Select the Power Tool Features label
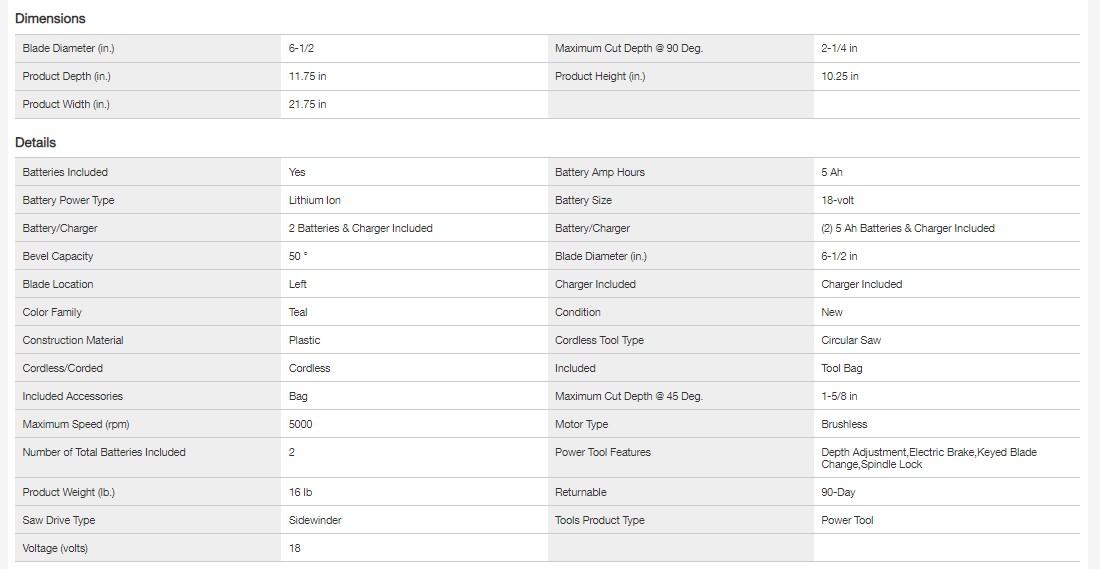 pyautogui.click(x=603, y=452)
